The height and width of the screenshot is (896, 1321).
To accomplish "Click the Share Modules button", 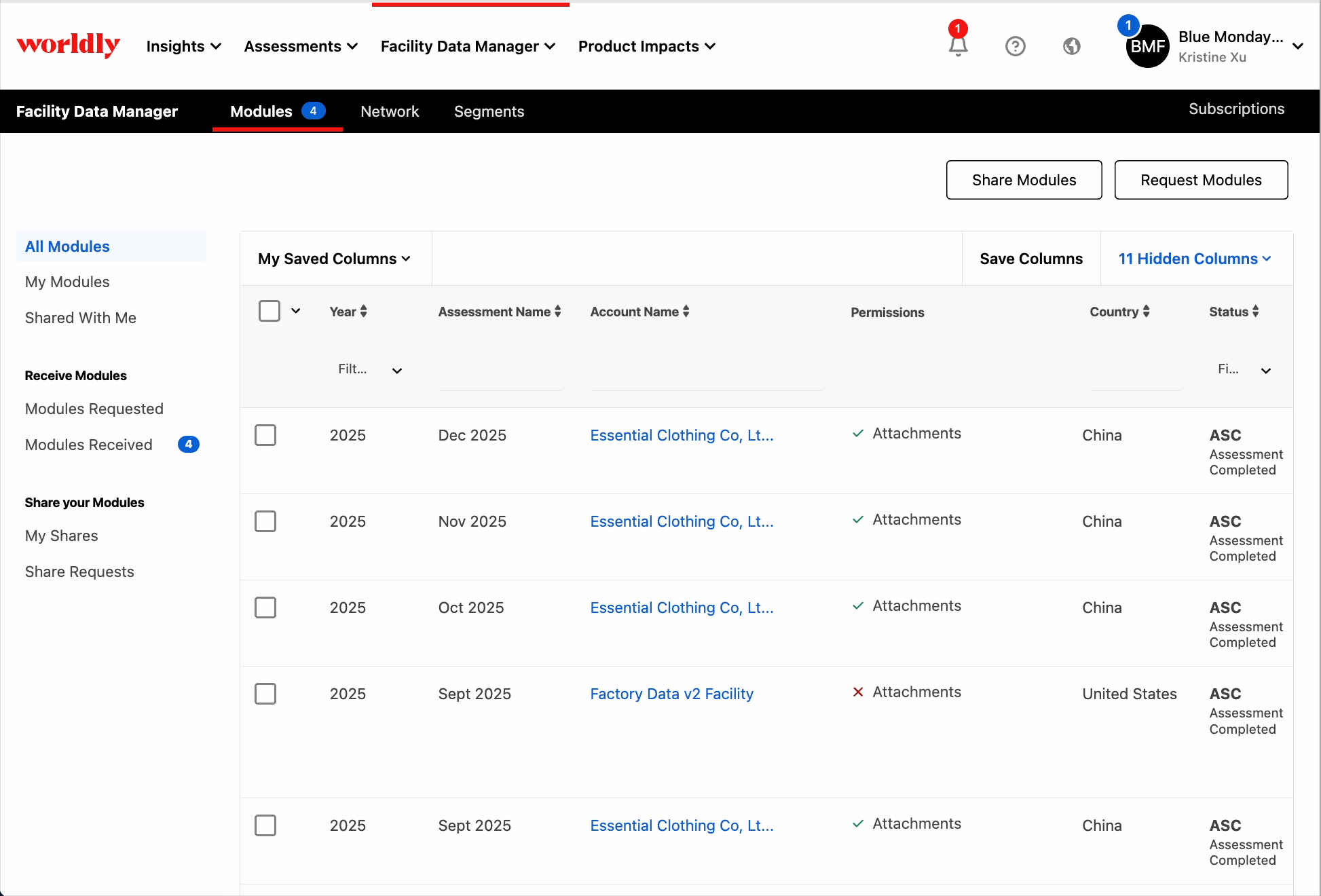I will [1024, 180].
